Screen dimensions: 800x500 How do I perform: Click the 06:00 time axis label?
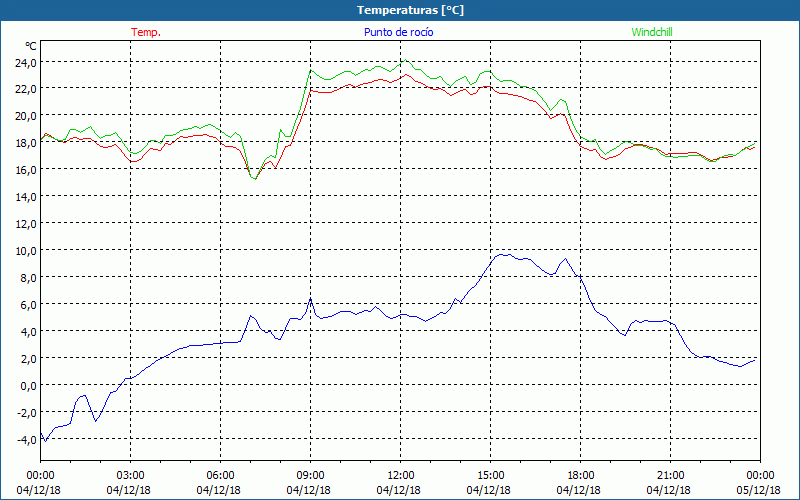click(x=220, y=476)
